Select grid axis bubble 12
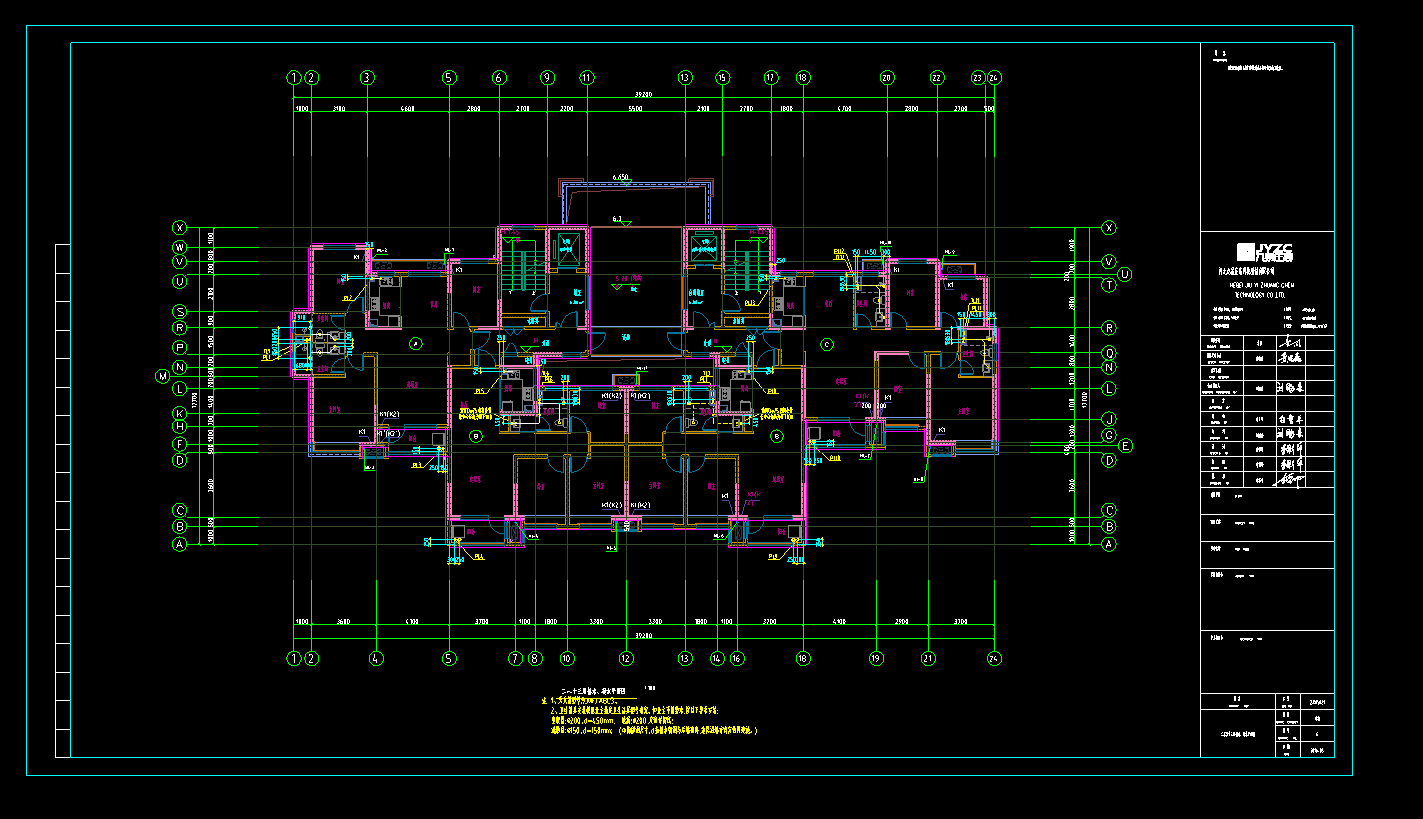Viewport: 1423px width, 819px height. click(x=626, y=658)
